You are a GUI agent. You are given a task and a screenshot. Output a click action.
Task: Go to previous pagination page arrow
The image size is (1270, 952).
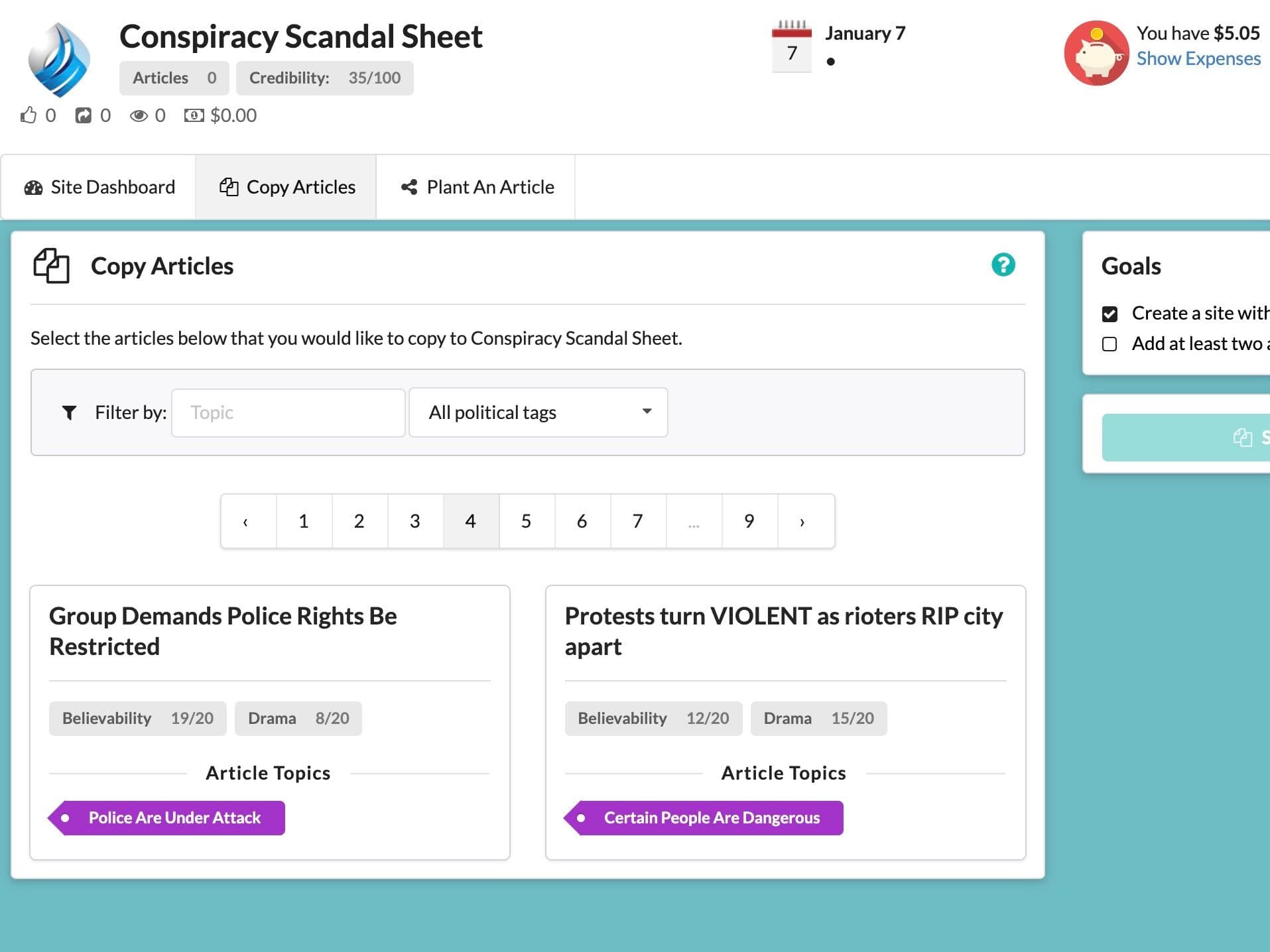click(246, 521)
